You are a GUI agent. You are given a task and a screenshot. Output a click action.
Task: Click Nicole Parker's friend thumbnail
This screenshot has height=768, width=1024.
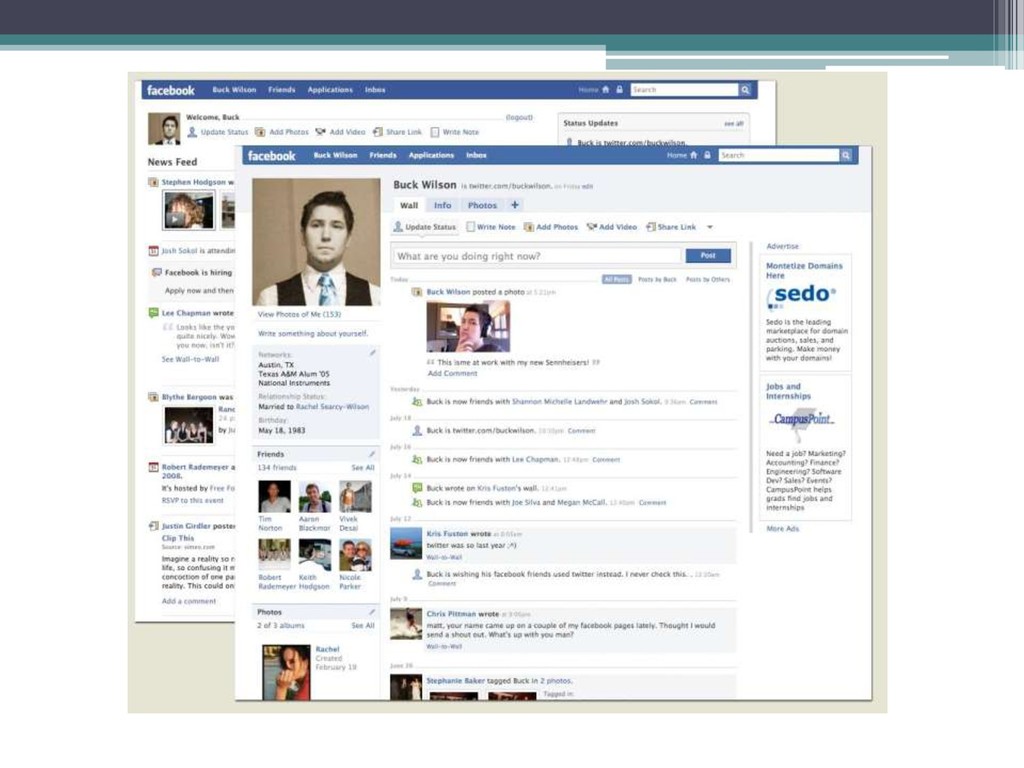[355, 556]
